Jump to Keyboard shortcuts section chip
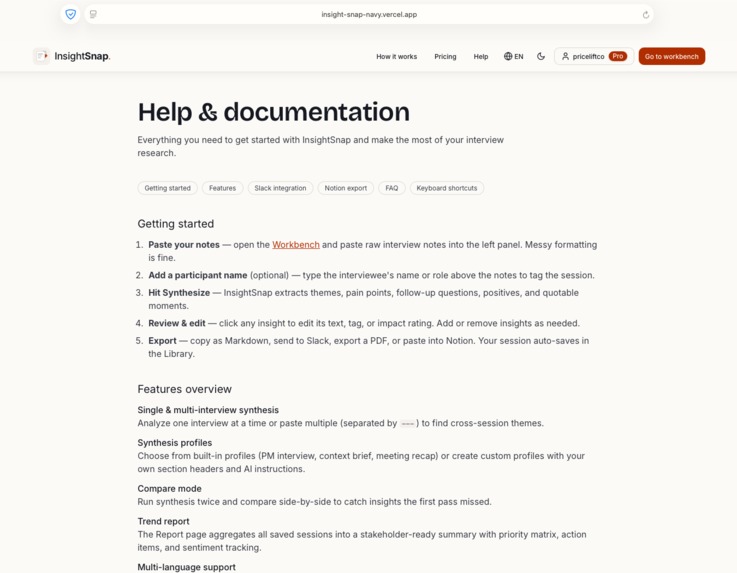Image resolution: width=737 pixels, height=573 pixels. click(447, 188)
